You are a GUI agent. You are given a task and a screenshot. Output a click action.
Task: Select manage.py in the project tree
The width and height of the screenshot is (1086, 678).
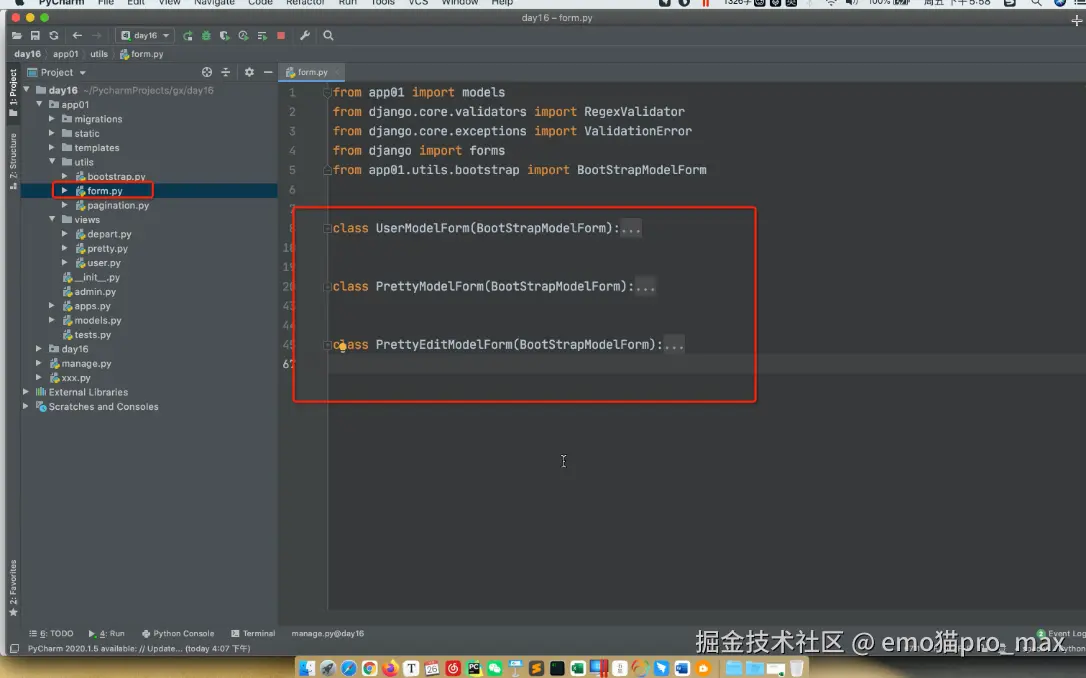click(x=86, y=363)
